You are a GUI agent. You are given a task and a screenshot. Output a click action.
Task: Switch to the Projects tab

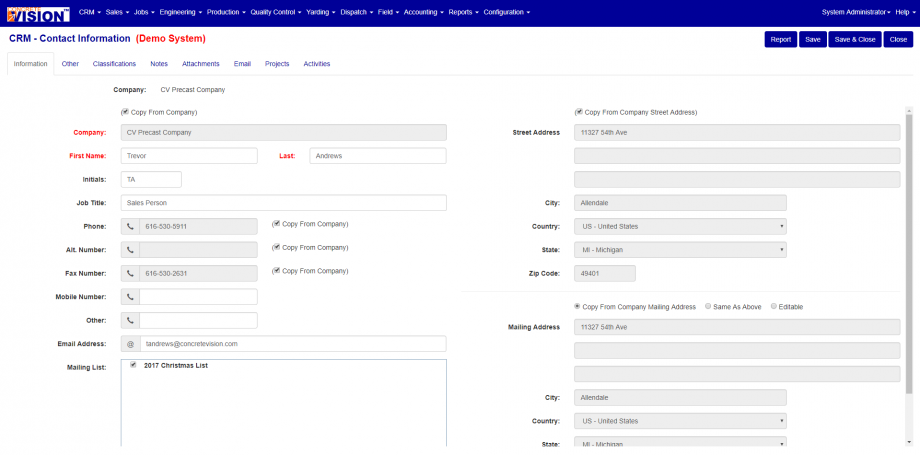coord(277,63)
